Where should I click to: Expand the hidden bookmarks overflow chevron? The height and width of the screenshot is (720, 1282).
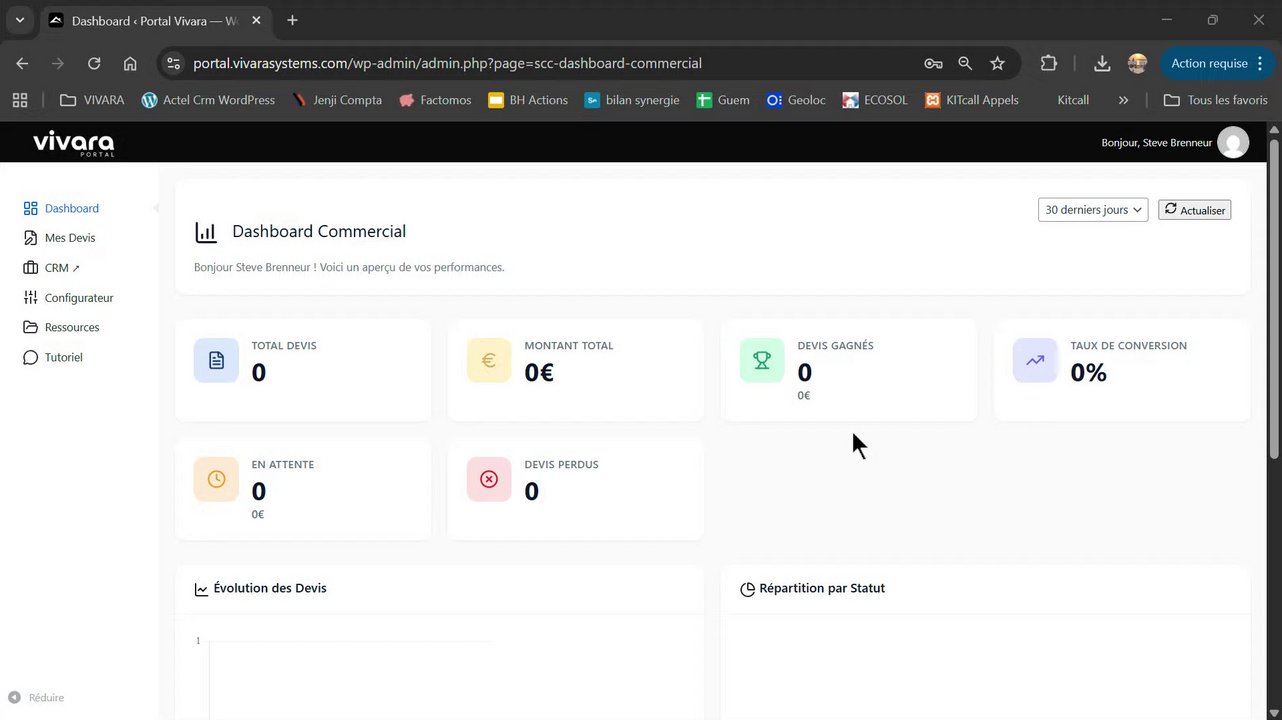1123,100
